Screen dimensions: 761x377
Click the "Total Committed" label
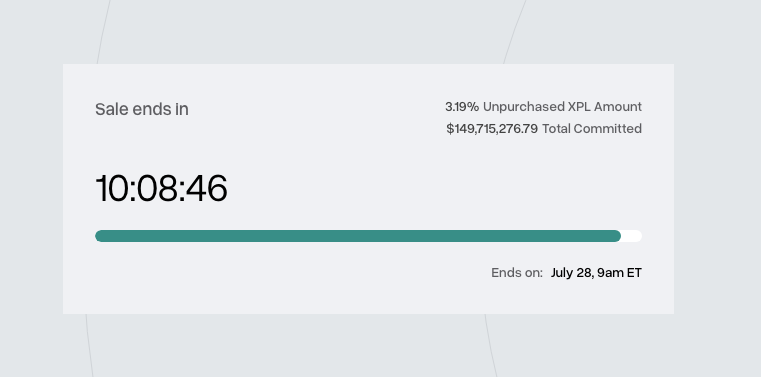coord(592,129)
